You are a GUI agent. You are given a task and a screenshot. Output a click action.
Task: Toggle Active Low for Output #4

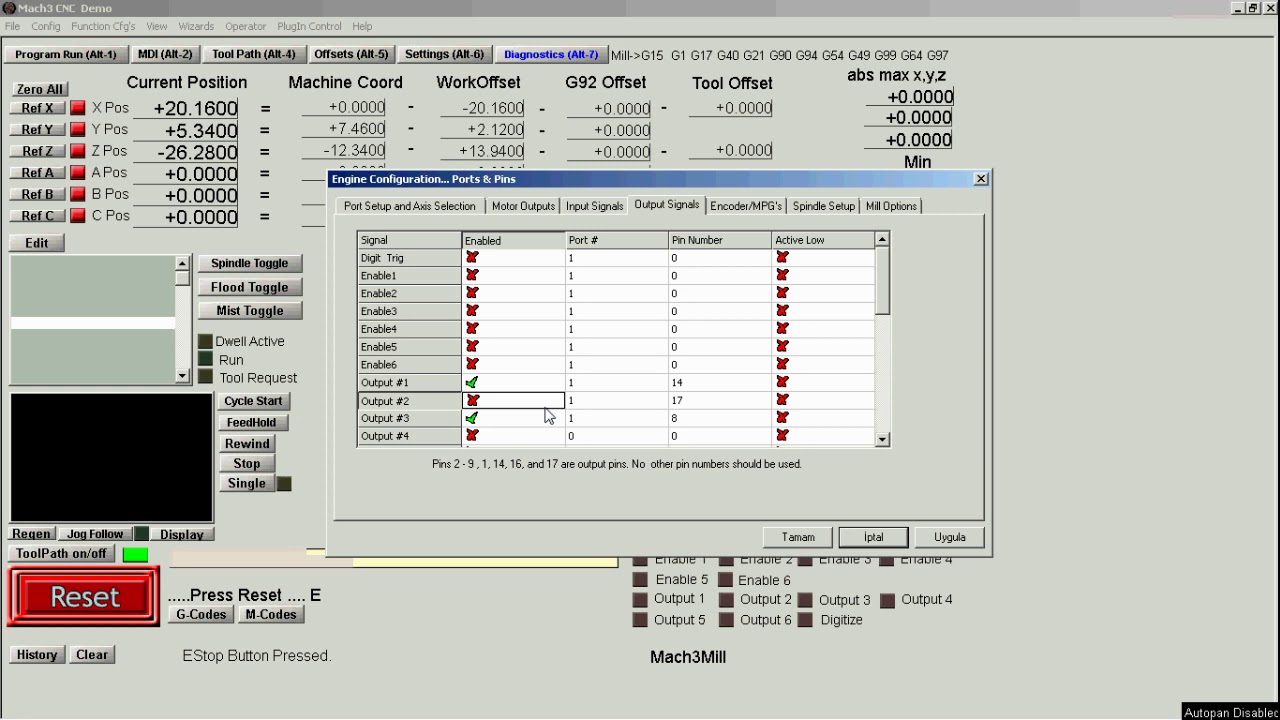coord(782,436)
